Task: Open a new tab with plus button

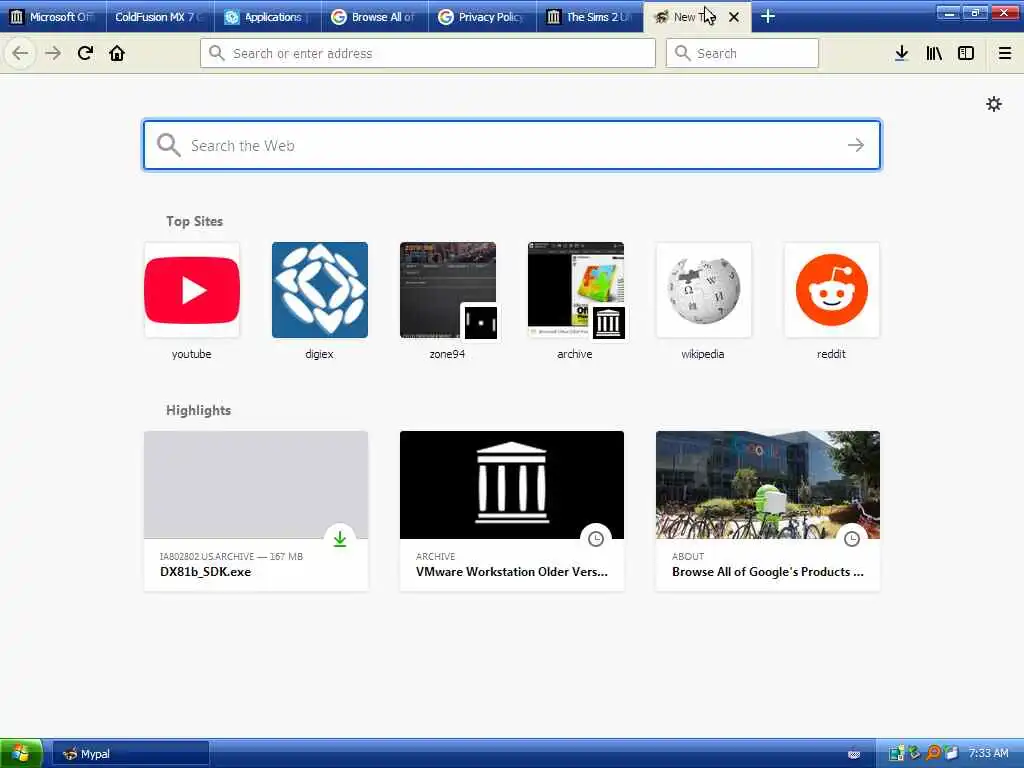Action: click(x=768, y=16)
